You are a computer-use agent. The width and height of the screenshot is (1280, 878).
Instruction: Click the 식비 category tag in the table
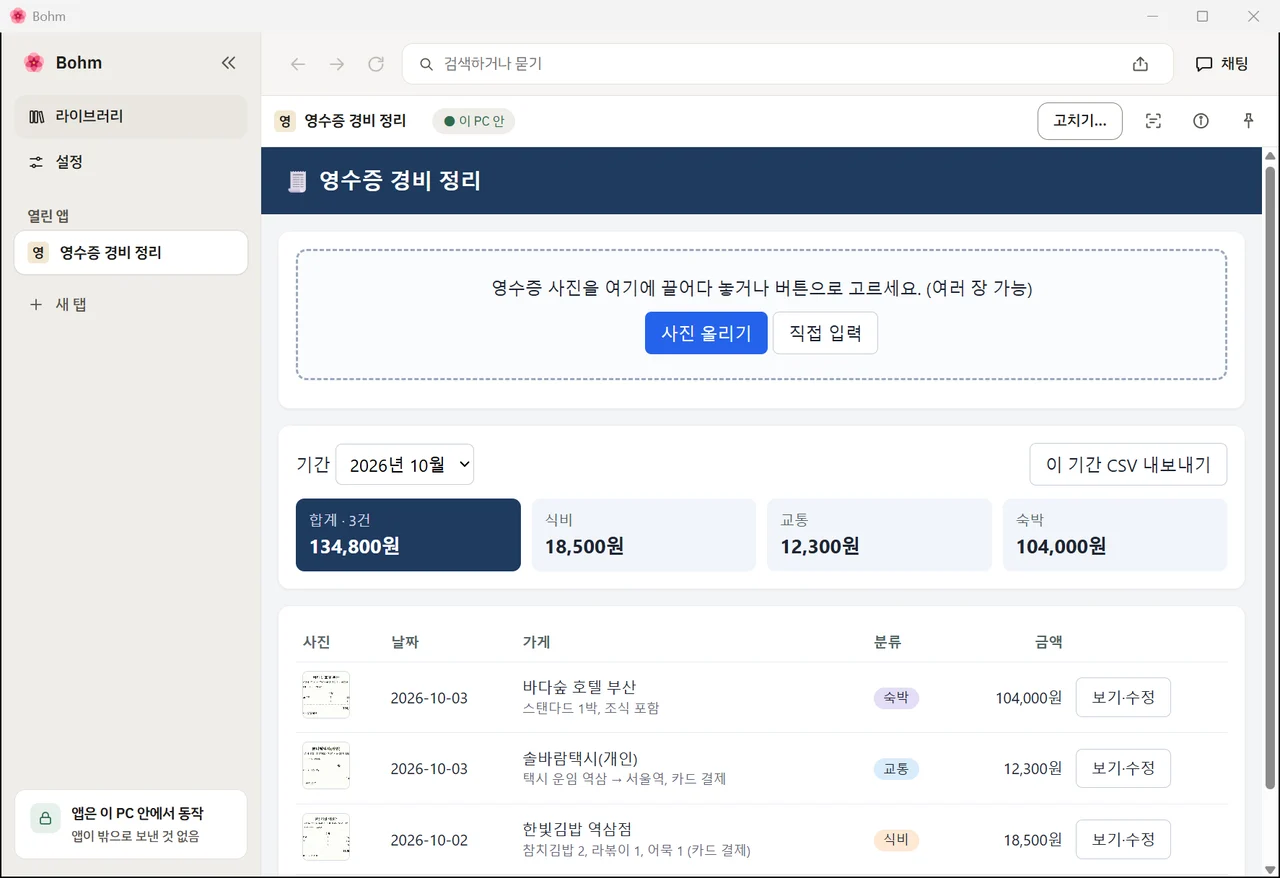[x=896, y=840]
